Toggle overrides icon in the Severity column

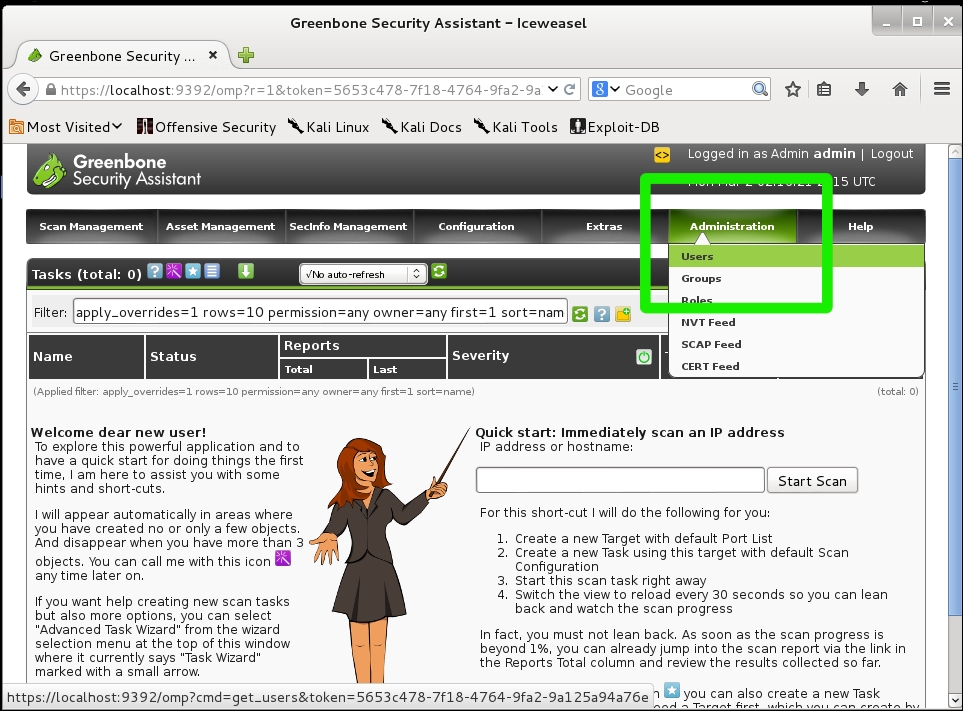644,357
